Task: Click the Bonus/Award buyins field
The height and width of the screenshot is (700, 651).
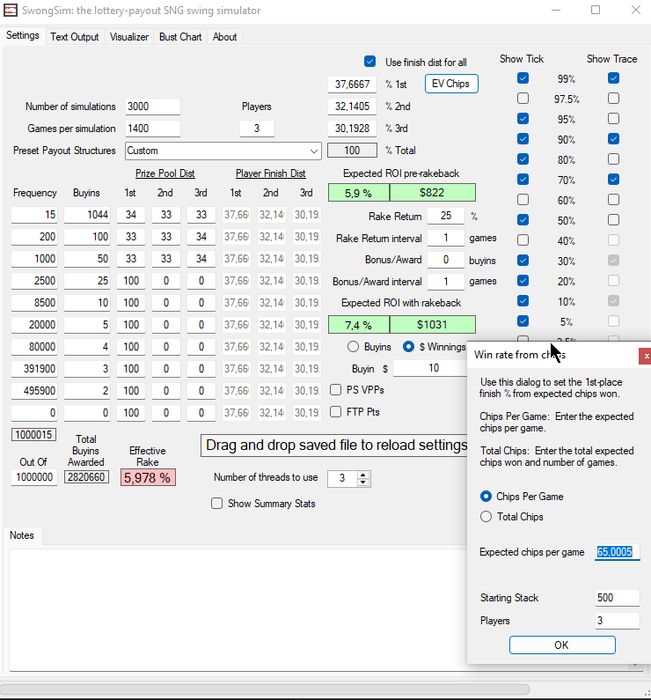Action: coord(446,260)
